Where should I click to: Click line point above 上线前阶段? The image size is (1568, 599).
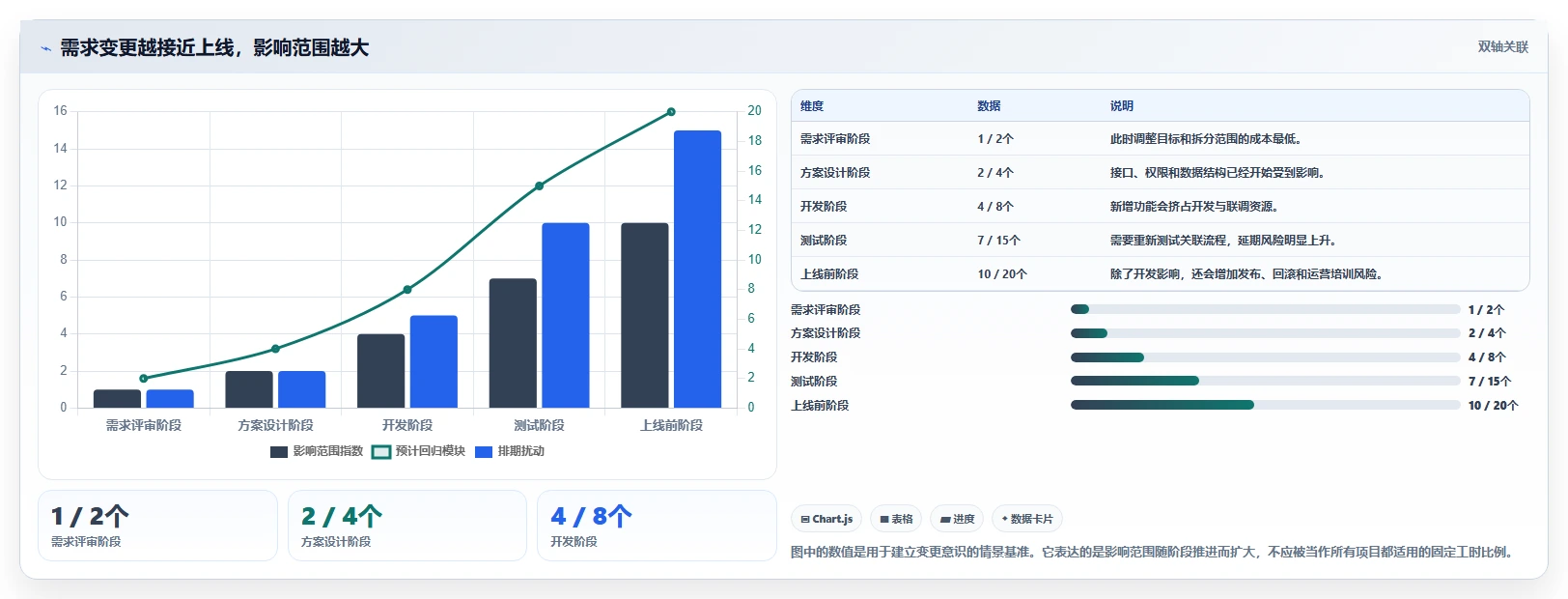point(671,112)
